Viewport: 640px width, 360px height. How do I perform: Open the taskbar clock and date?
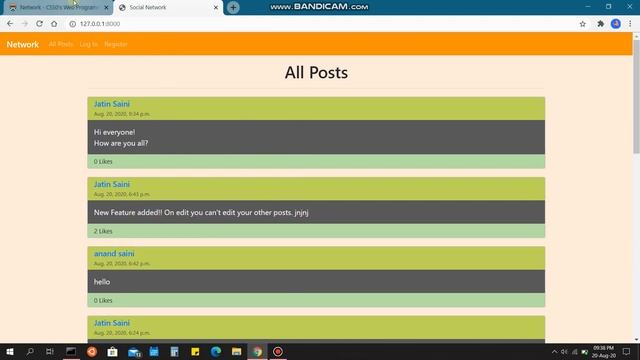(x=604, y=351)
